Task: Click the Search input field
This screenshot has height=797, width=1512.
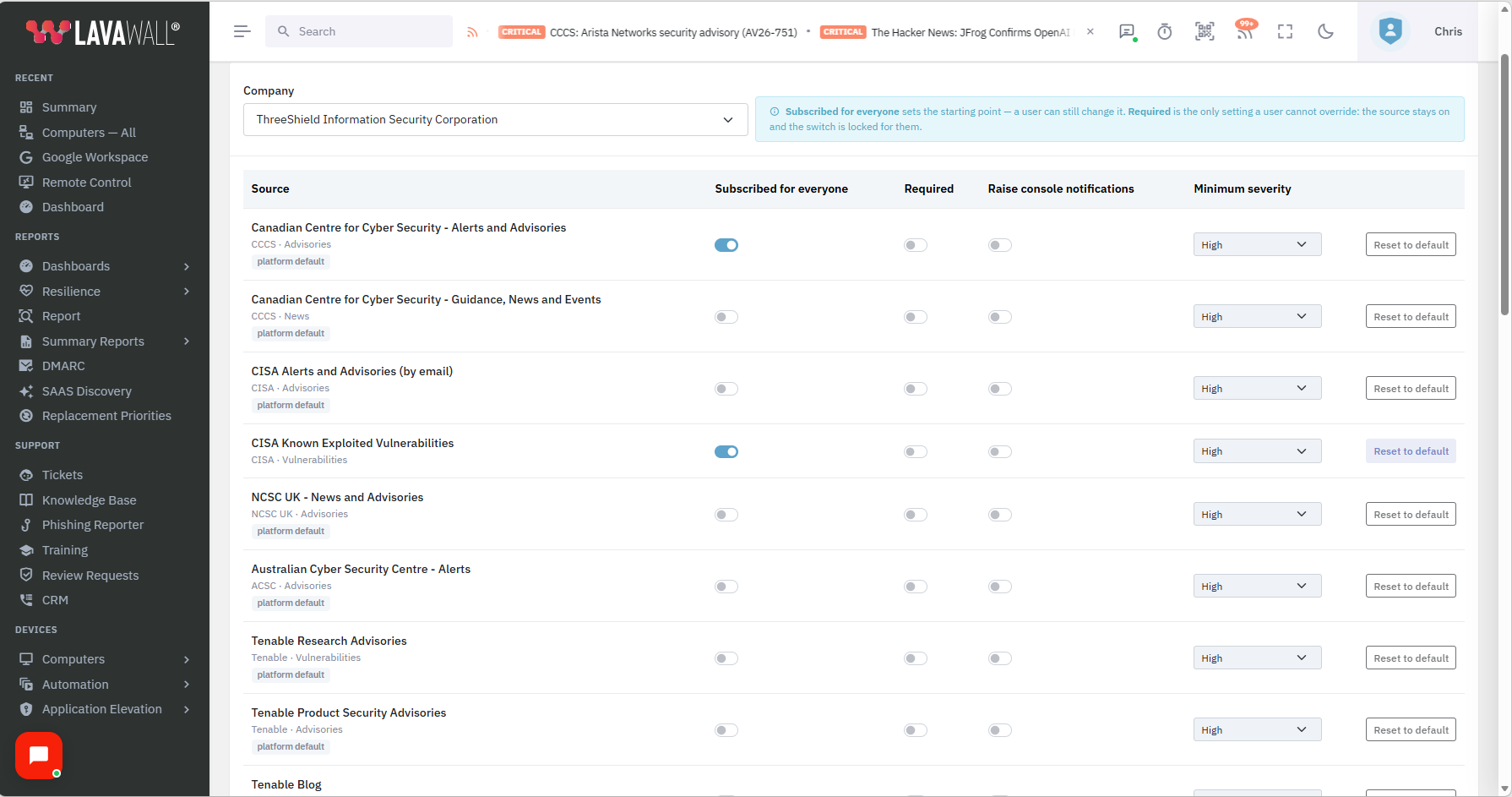Action: pos(359,31)
